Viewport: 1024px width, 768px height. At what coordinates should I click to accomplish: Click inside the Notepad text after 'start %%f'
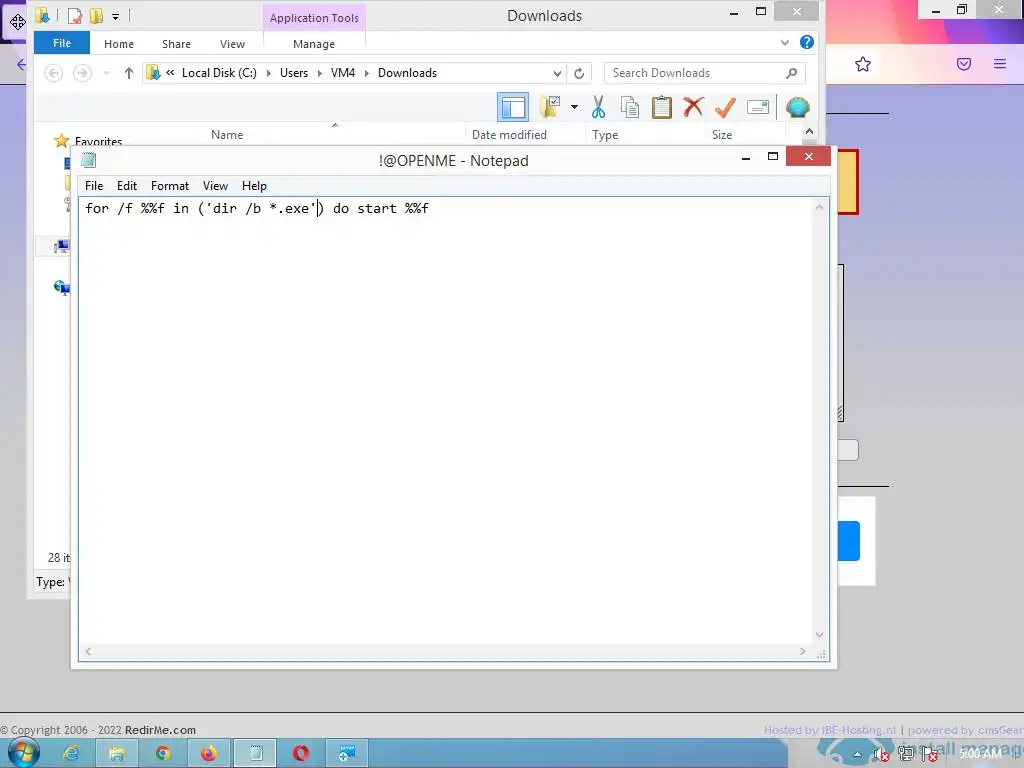tap(430, 208)
